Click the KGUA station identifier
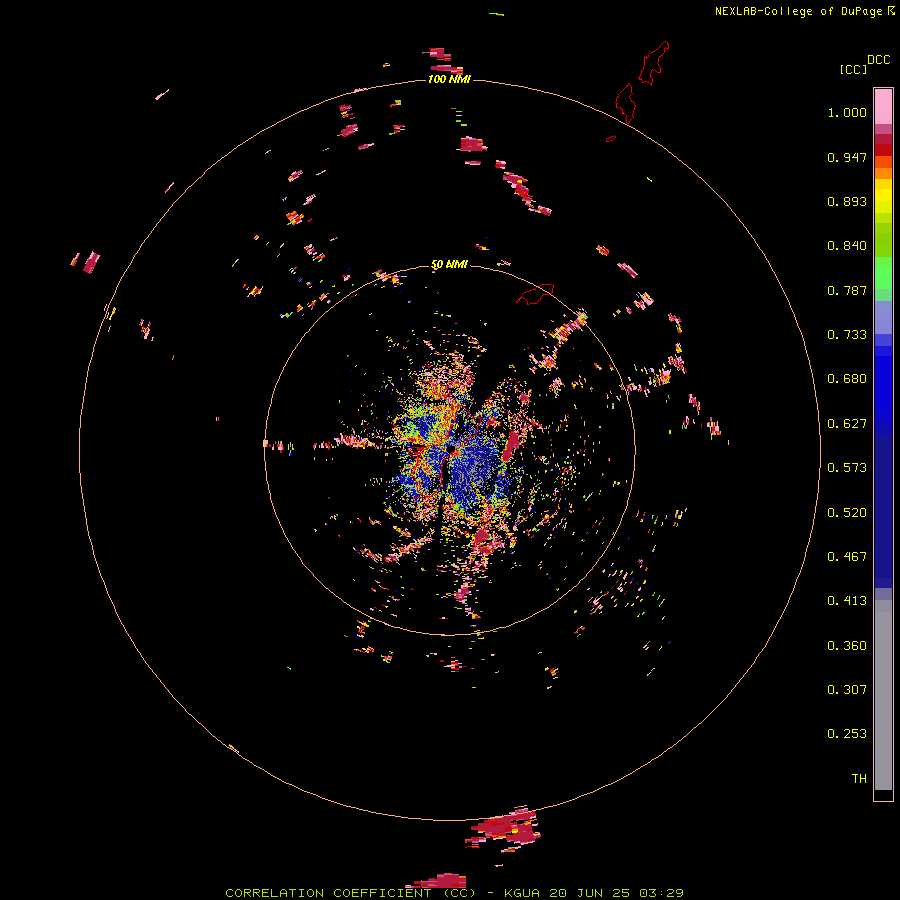The image size is (900, 900). click(x=522, y=893)
